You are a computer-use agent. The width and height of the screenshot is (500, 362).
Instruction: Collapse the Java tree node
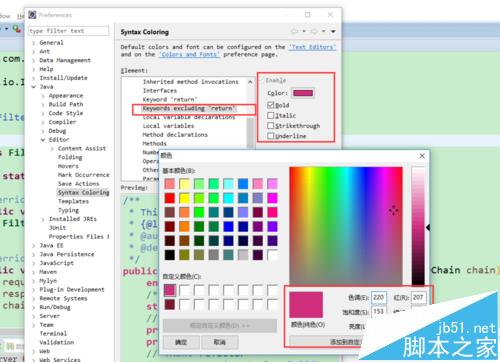pos(34,87)
